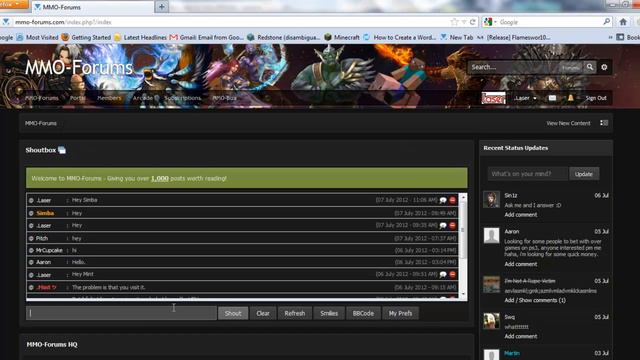Click the shout message input field
Screen dimensions: 640x360
(121, 313)
